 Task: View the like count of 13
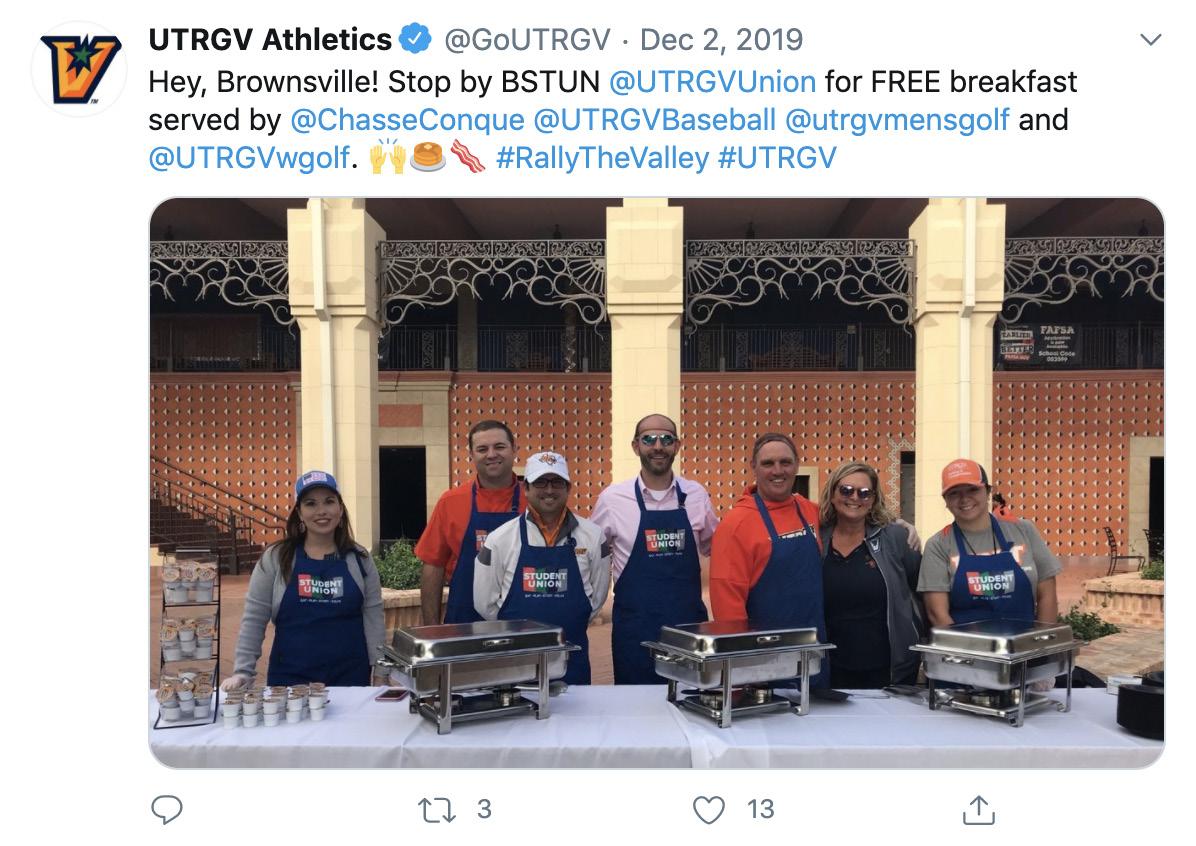click(x=760, y=809)
